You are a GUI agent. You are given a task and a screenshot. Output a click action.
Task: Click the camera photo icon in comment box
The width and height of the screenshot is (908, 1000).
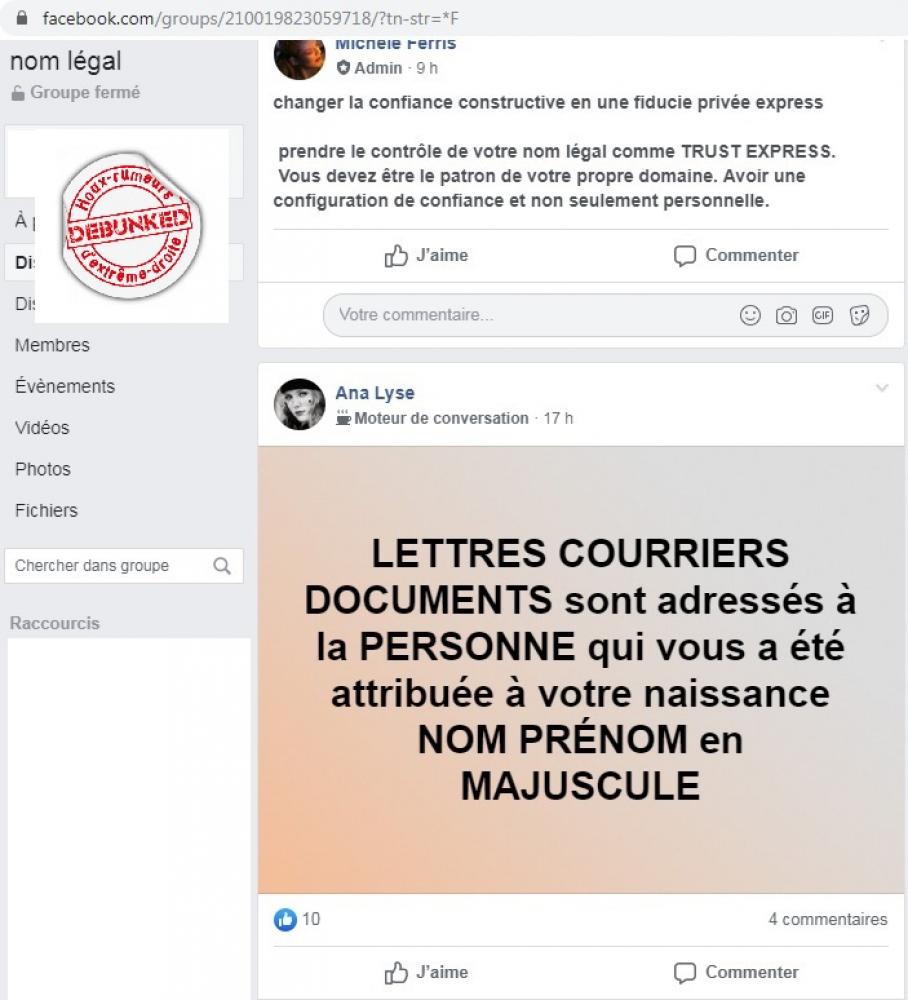(786, 315)
